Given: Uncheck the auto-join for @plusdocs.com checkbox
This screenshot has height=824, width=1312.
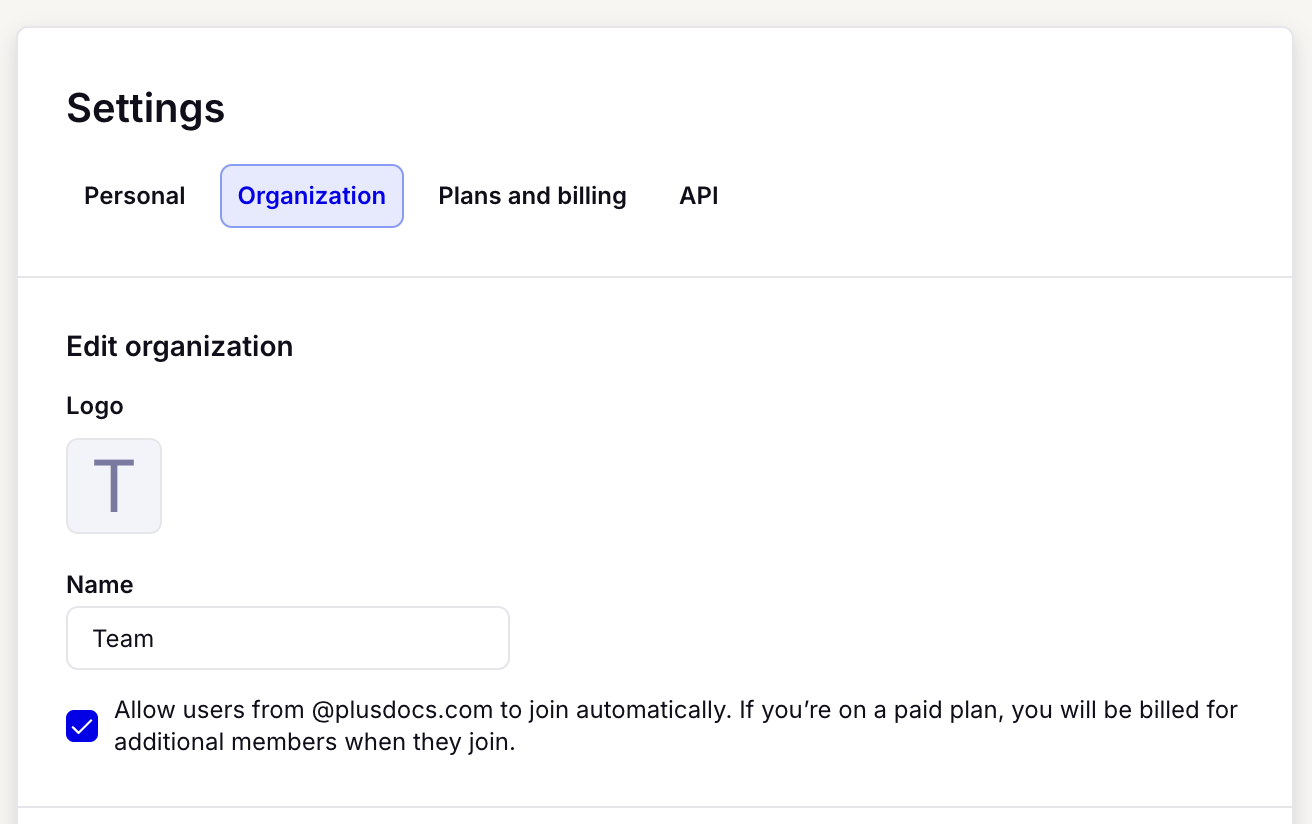Looking at the screenshot, I should (82, 726).
